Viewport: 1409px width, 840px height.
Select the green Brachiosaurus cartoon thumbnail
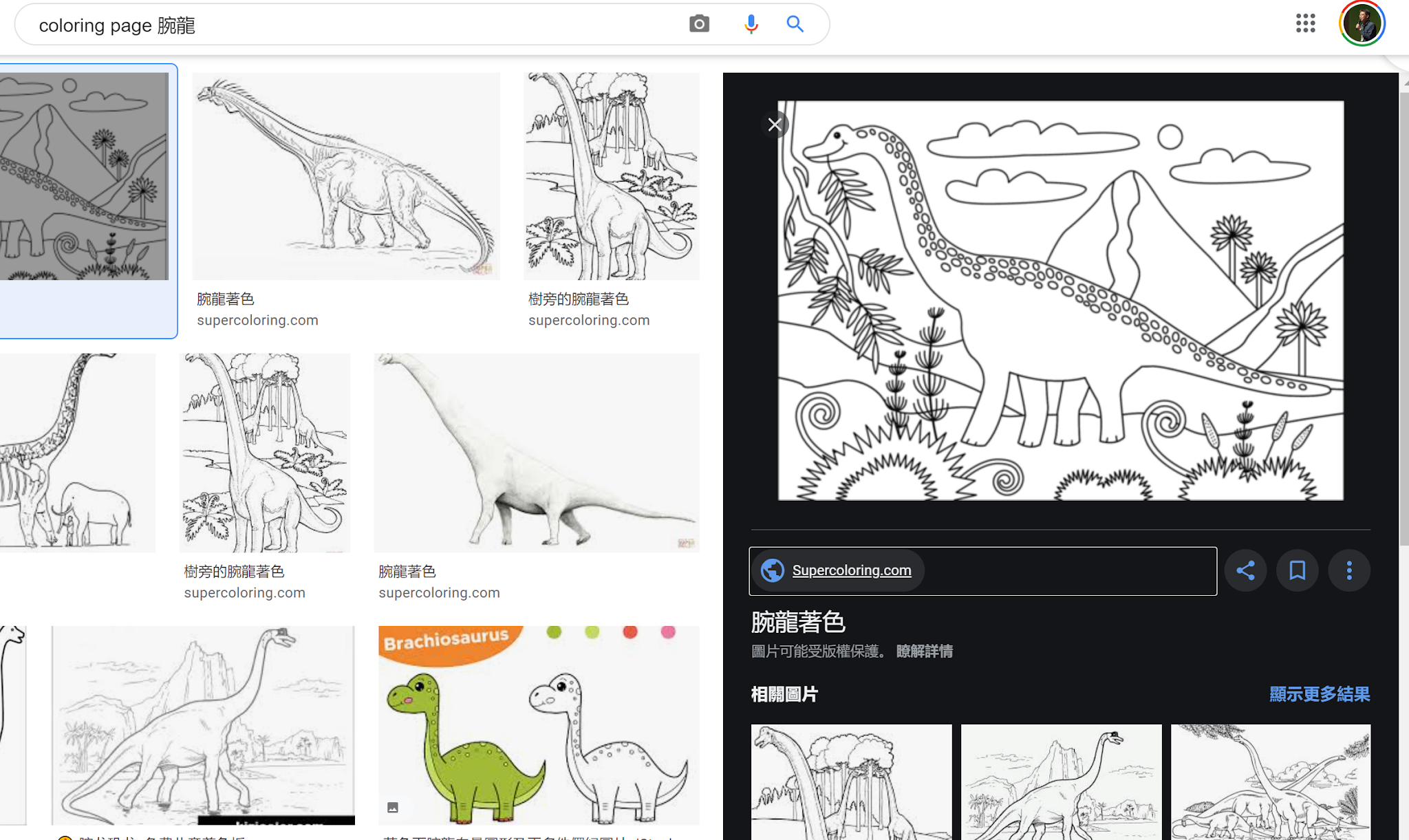point(539,724)
